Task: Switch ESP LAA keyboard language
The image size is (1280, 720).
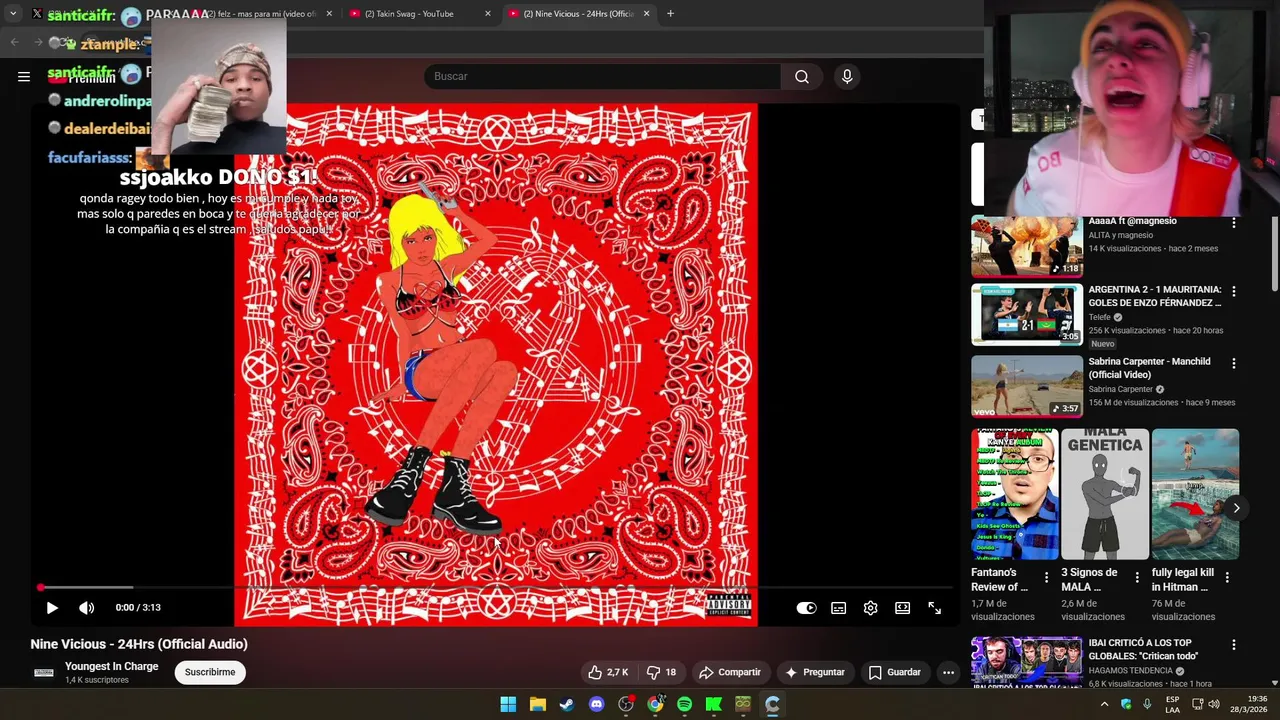Action: pyautogui.click(x=1173, y=704)
